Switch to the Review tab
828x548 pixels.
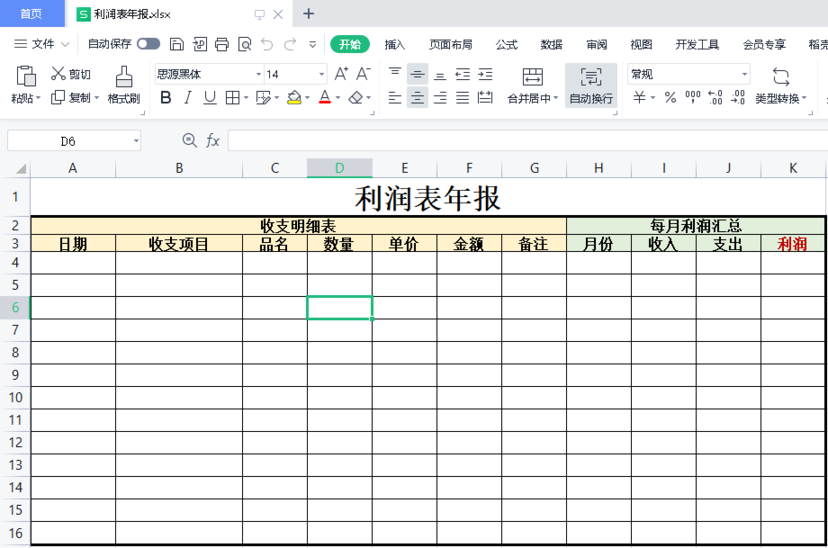pyautogui.click(x=597, y=44)
